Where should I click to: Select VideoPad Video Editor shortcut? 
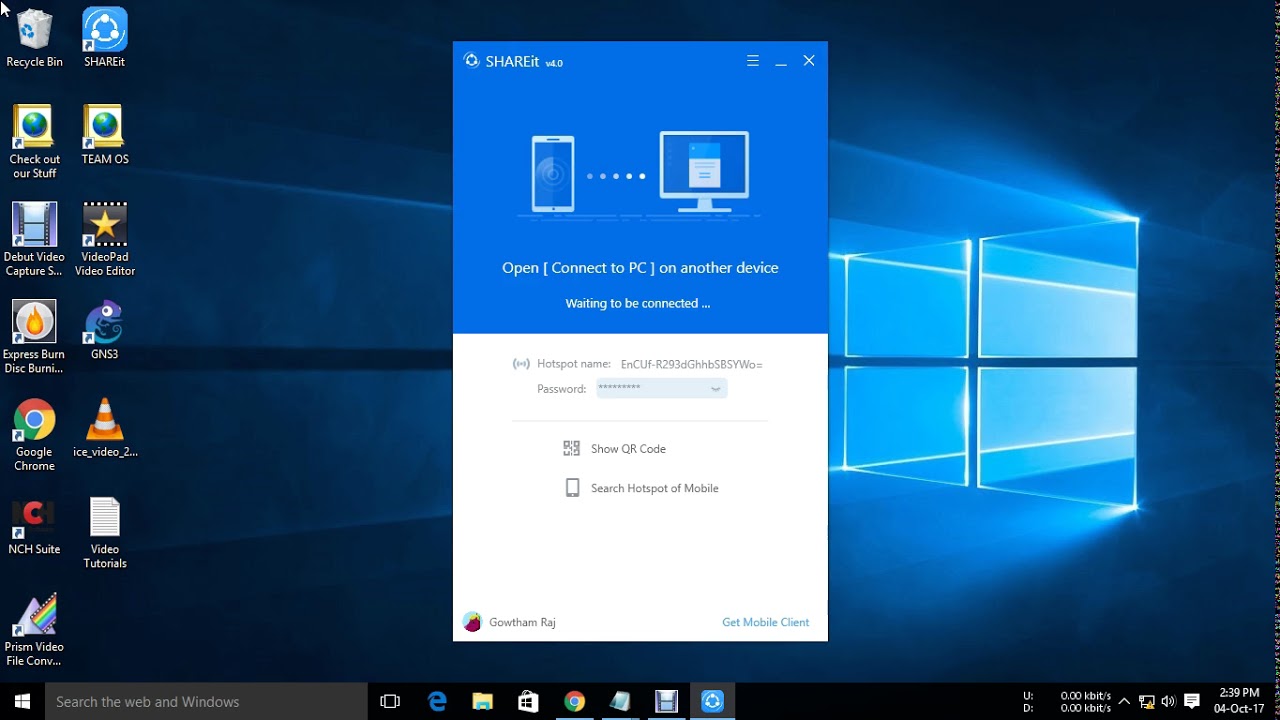(105, 239)
